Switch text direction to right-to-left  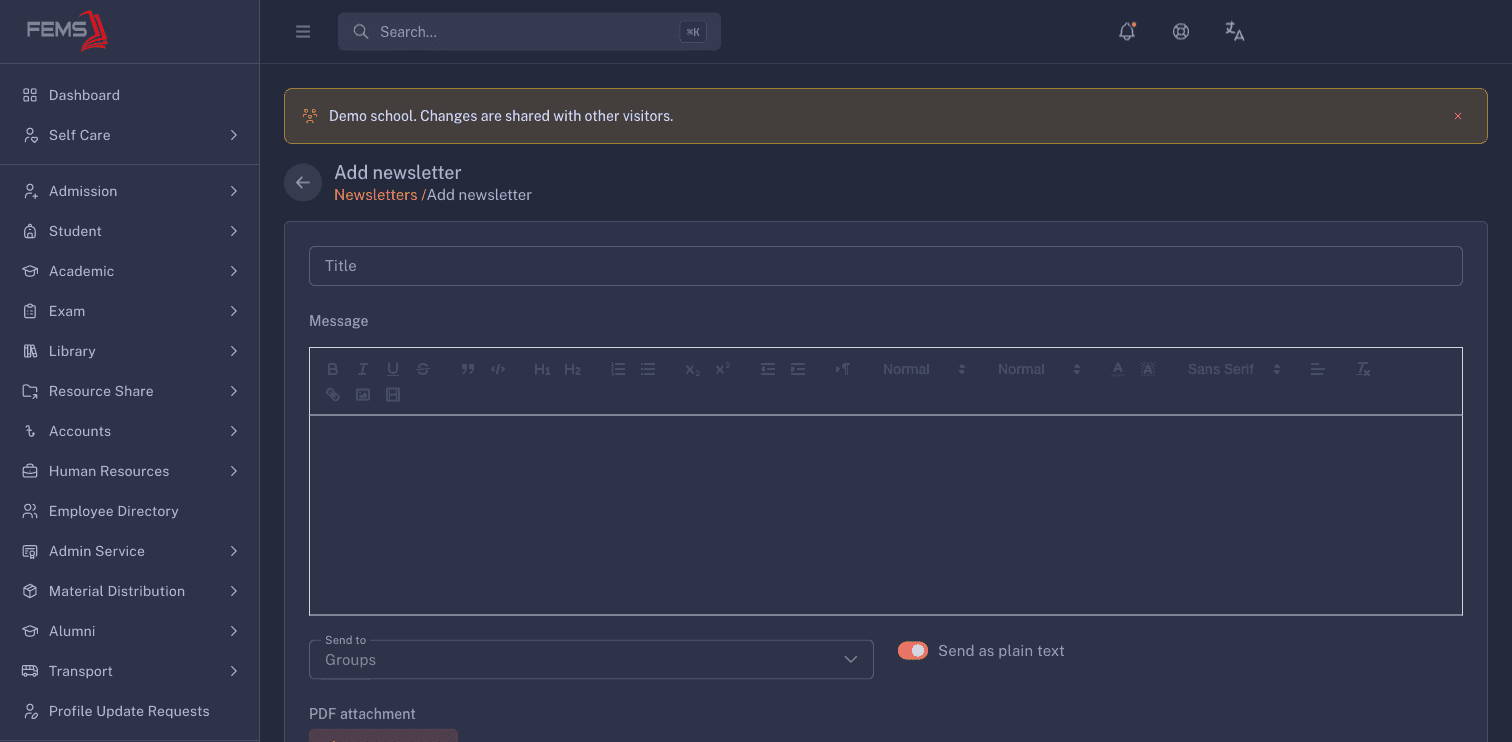(842, 369)
